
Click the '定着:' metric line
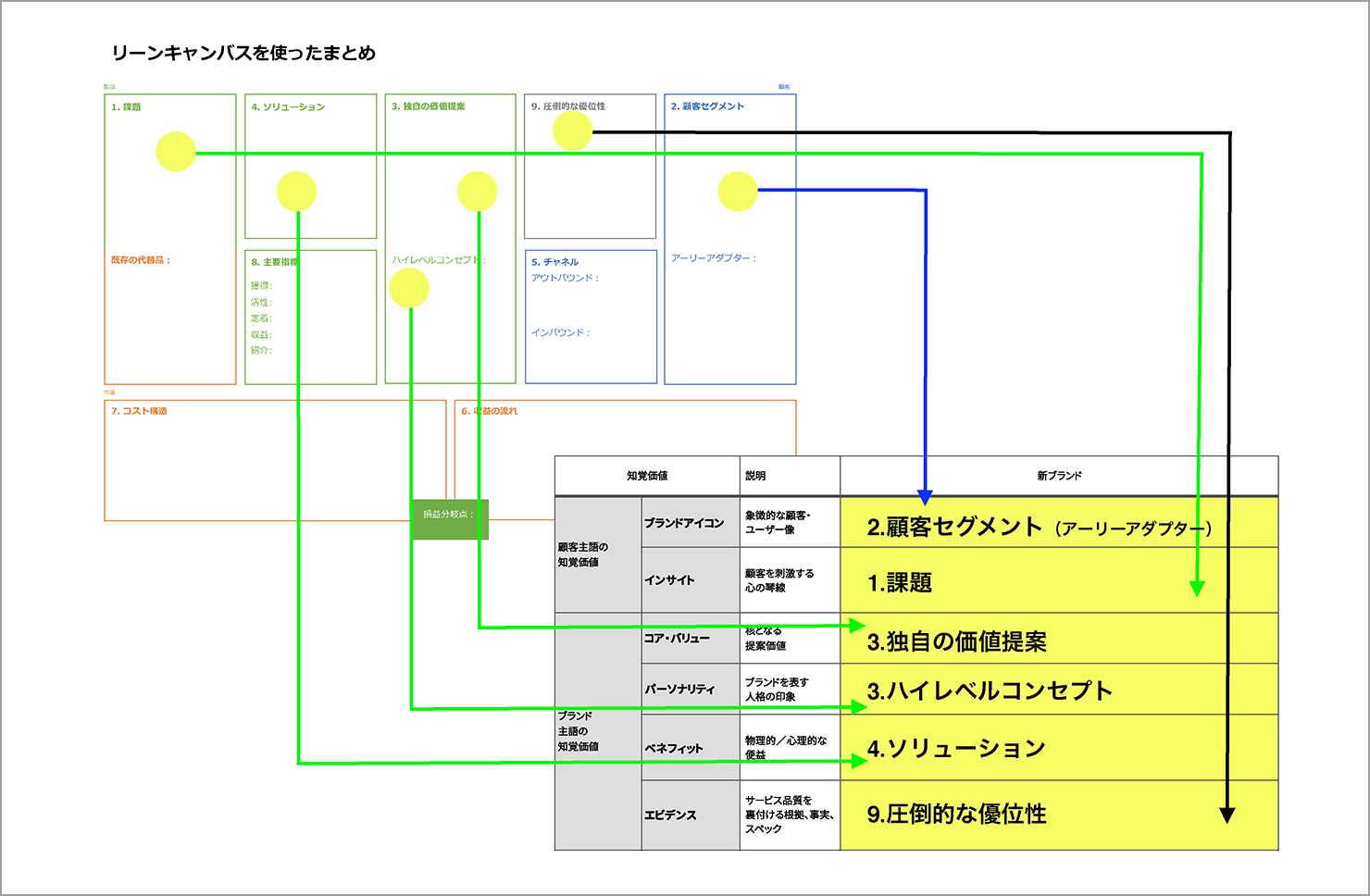point(261,318)
